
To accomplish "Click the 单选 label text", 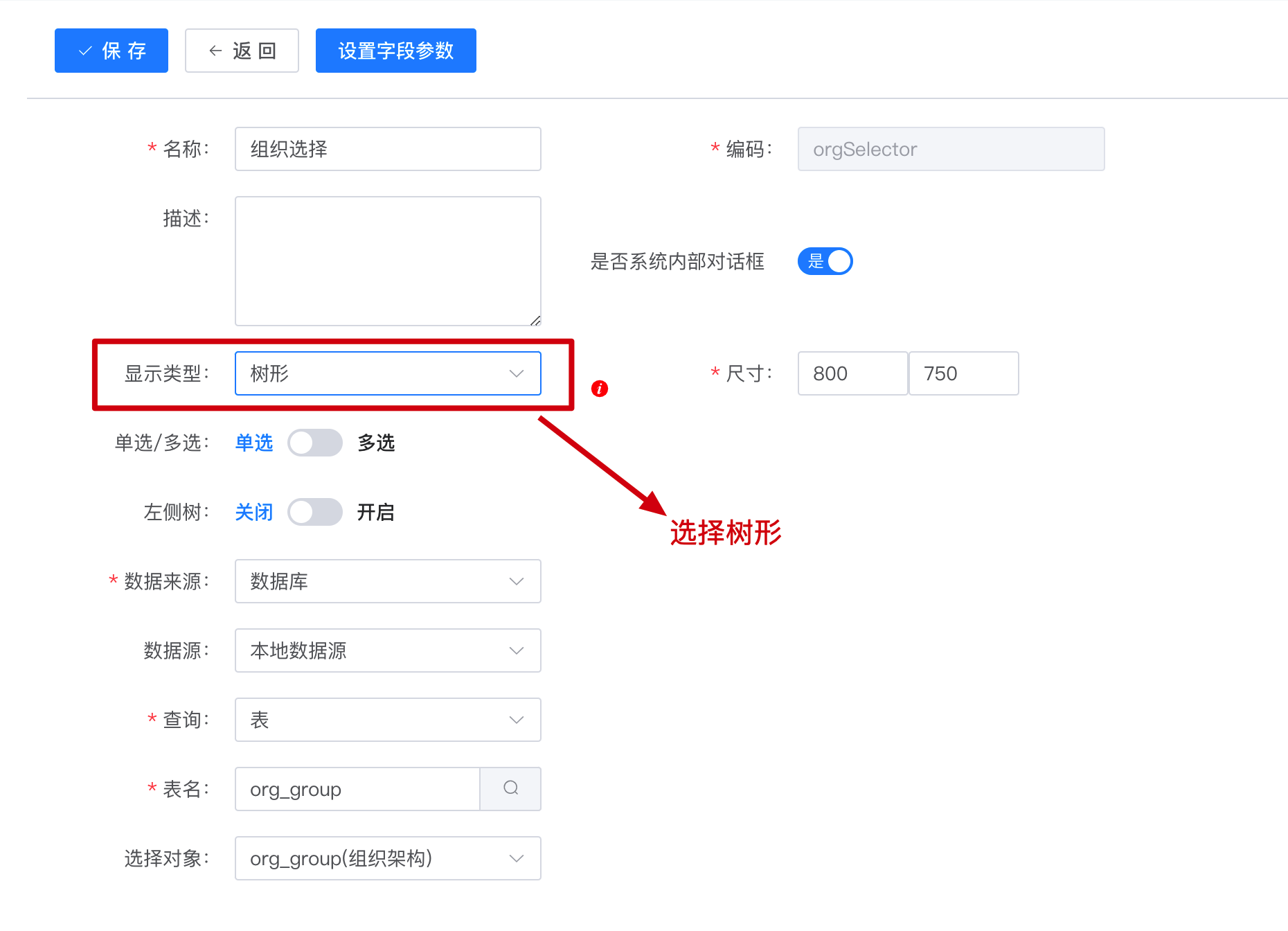I will pyautogui.click(x=254, y=443).
